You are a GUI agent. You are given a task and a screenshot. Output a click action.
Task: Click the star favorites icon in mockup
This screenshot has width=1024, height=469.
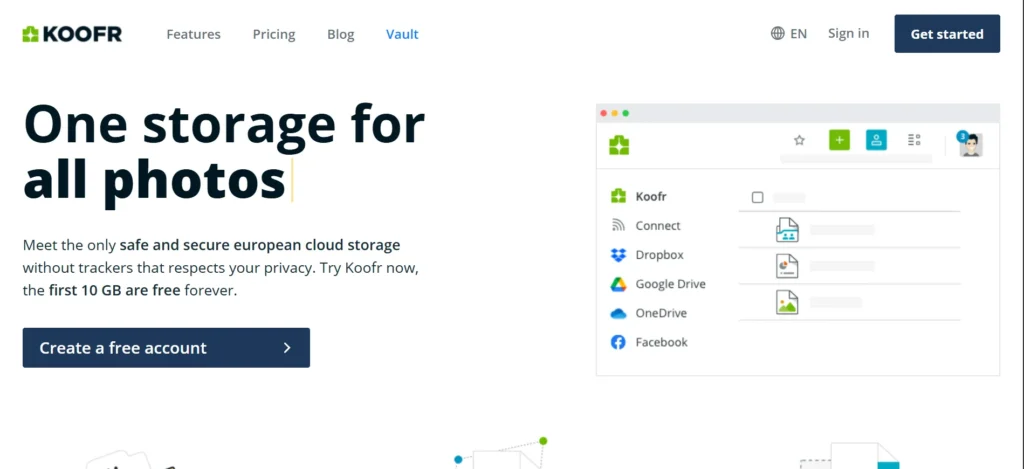click(x=799, y=140)
